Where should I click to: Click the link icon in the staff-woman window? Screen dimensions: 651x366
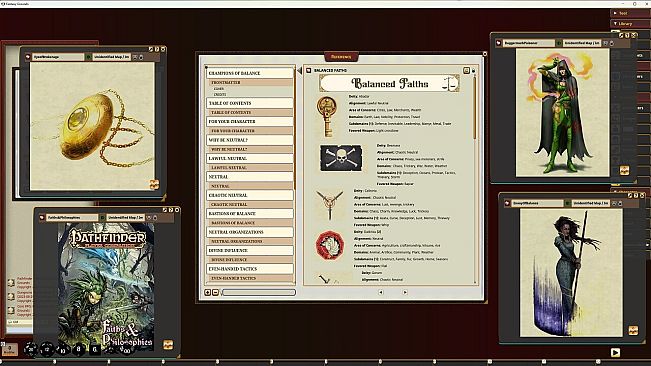(507, 203)
